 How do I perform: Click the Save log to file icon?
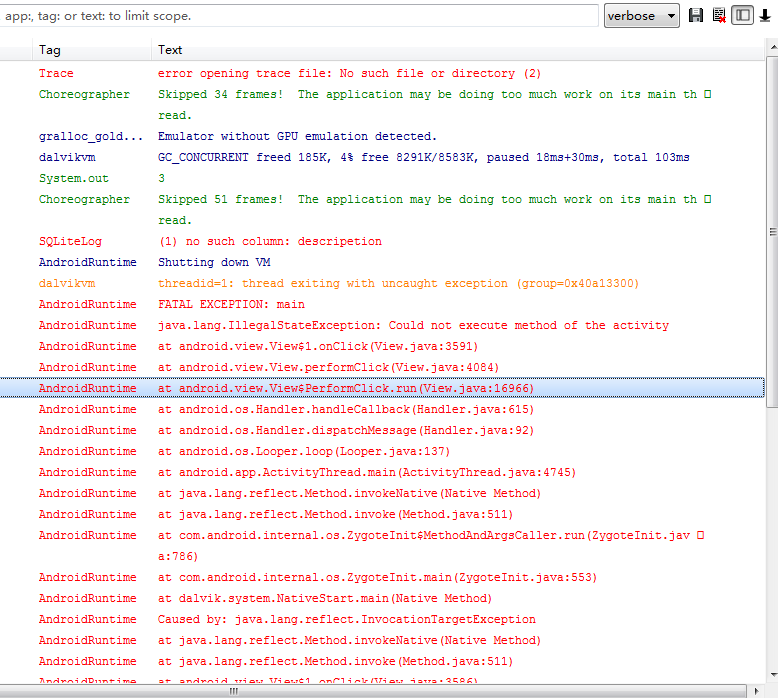(x=696, y=15)
